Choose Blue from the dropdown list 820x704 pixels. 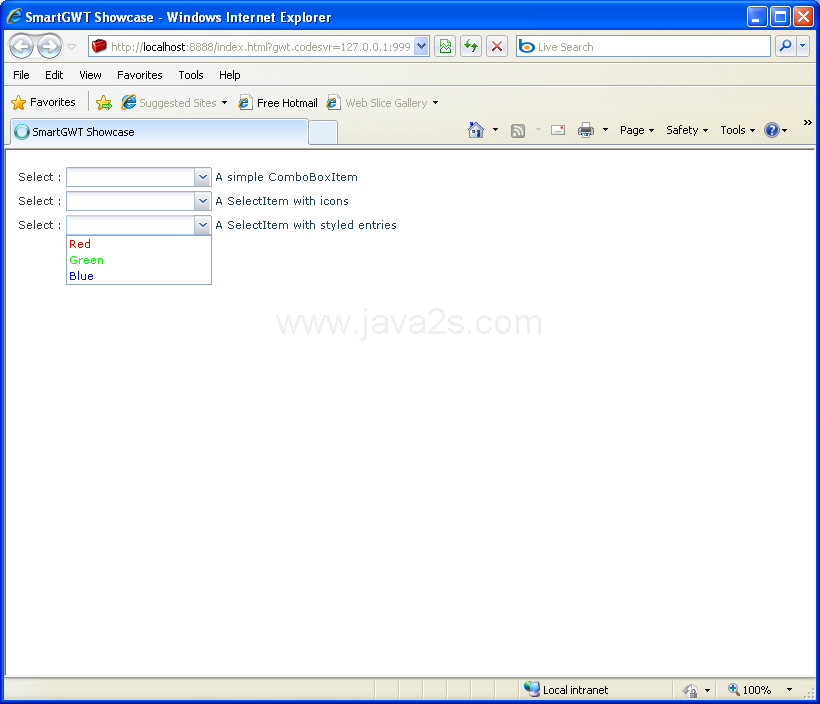[x=139, y=276]
